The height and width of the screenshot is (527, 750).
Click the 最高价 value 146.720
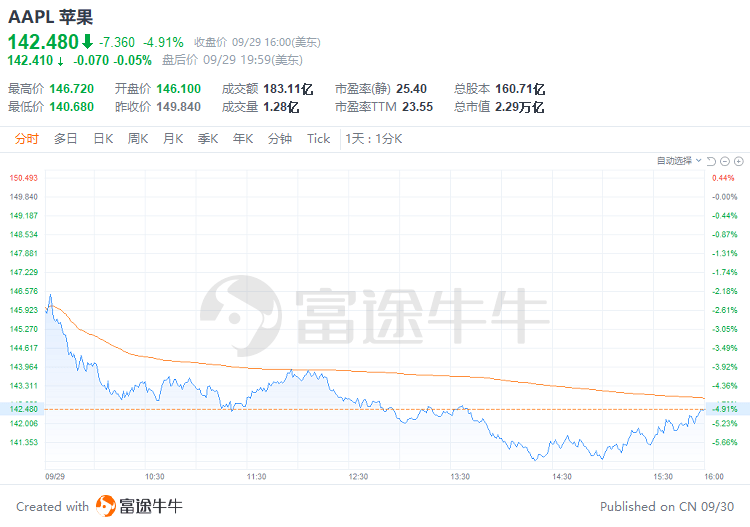tap(72, 89)
